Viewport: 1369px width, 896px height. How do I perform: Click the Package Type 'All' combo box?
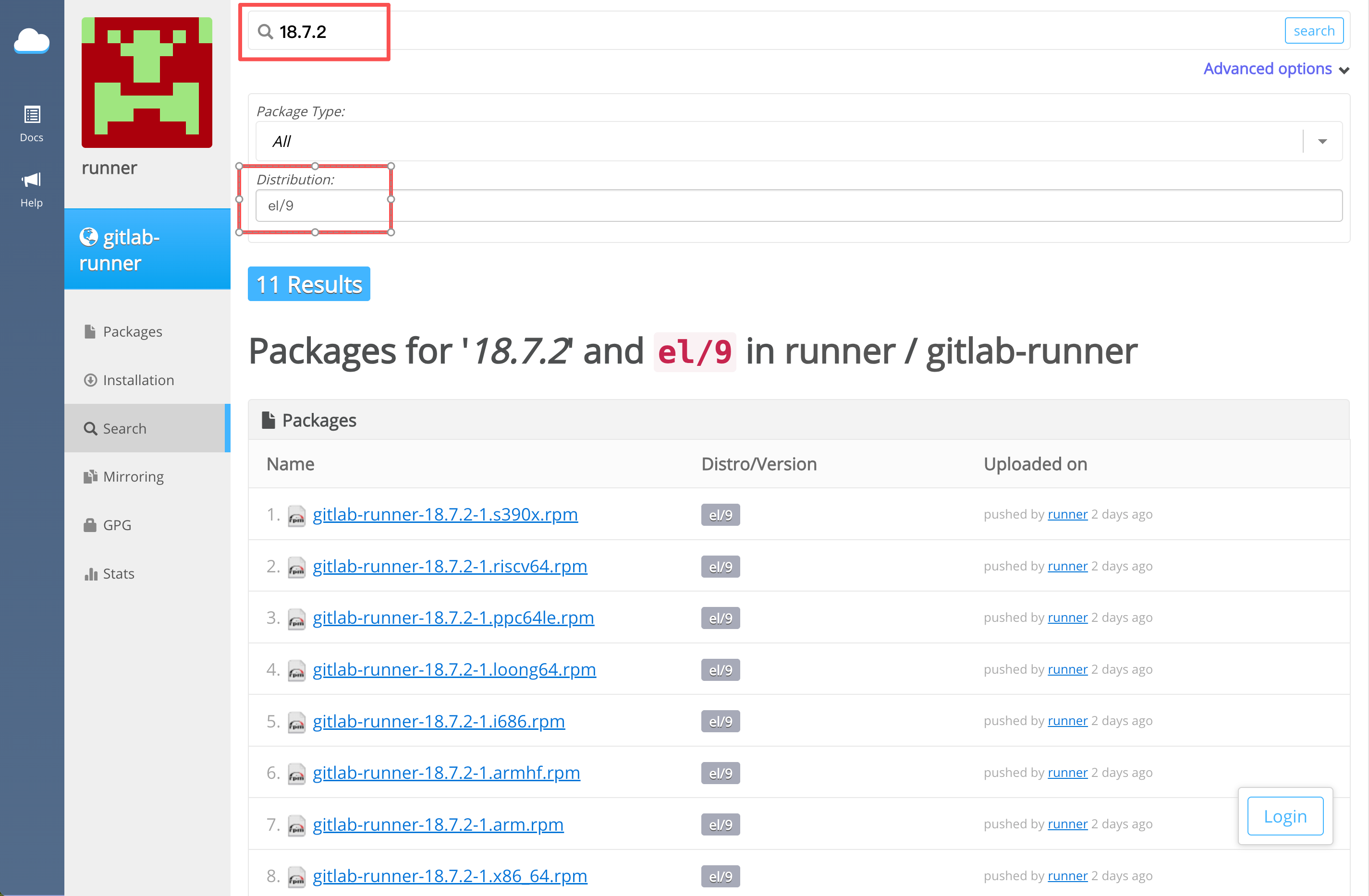[x=777, y=142]
